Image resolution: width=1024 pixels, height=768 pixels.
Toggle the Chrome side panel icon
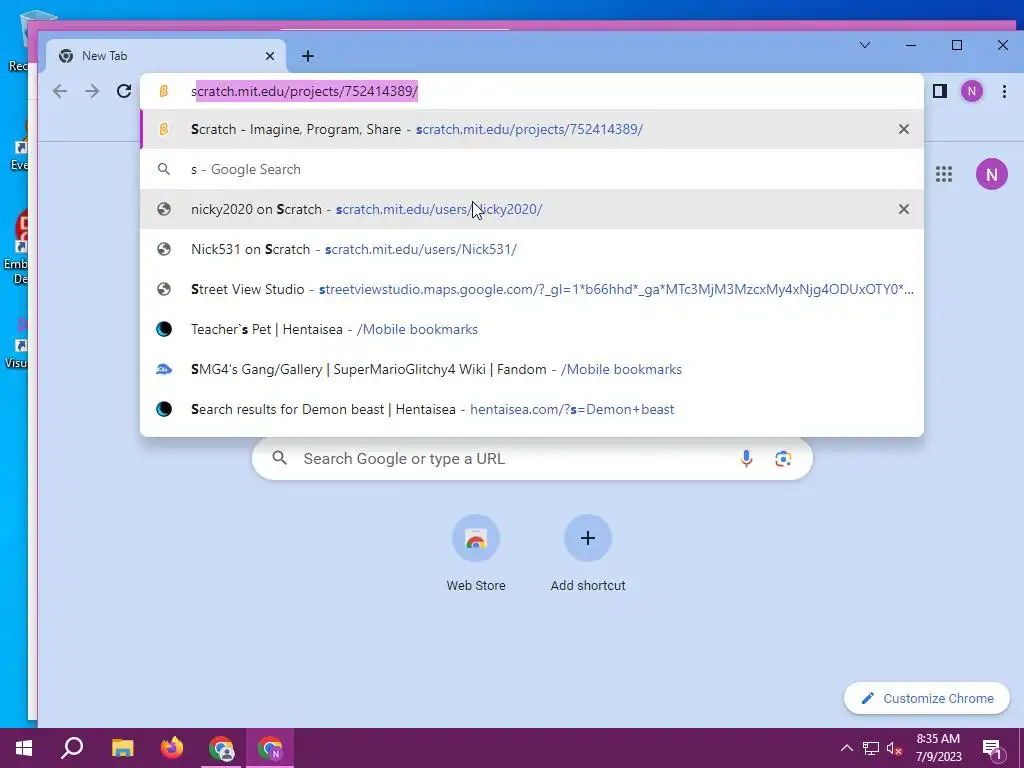(940, 91)
